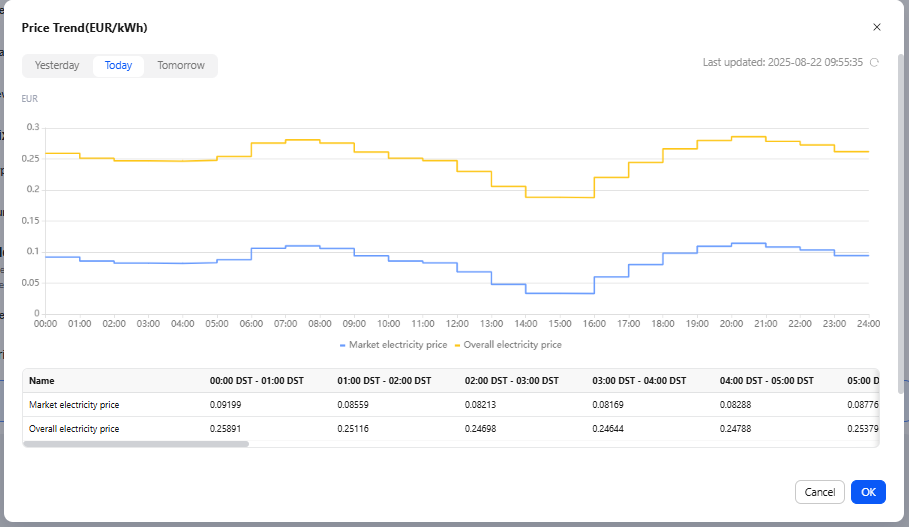
Task: Toggle the Market electricity price legend series
Action: pos(392,345)
